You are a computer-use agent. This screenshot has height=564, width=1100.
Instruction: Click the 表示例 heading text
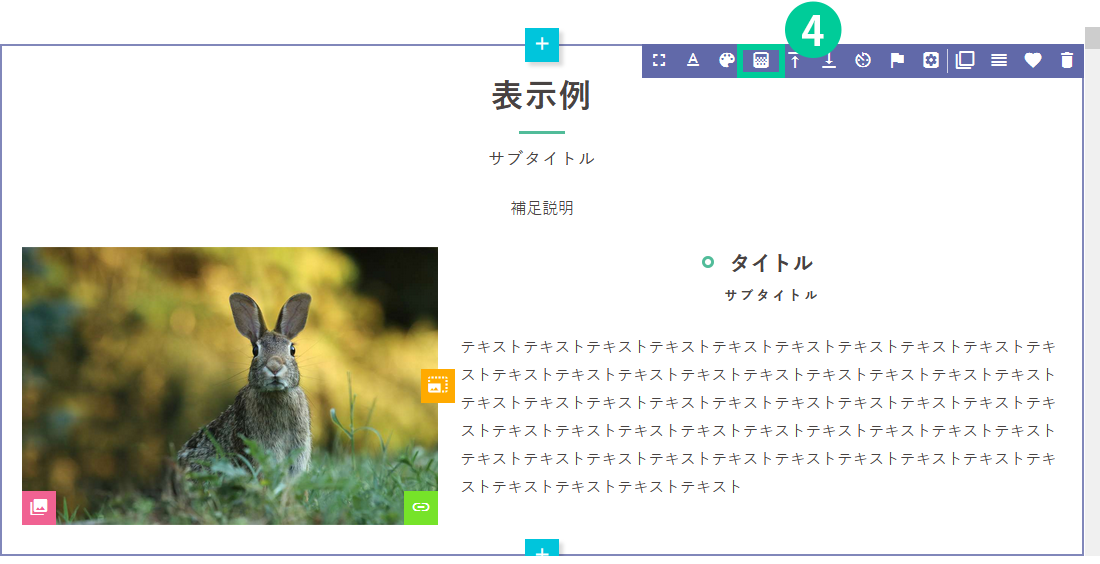tap(541, 96)
